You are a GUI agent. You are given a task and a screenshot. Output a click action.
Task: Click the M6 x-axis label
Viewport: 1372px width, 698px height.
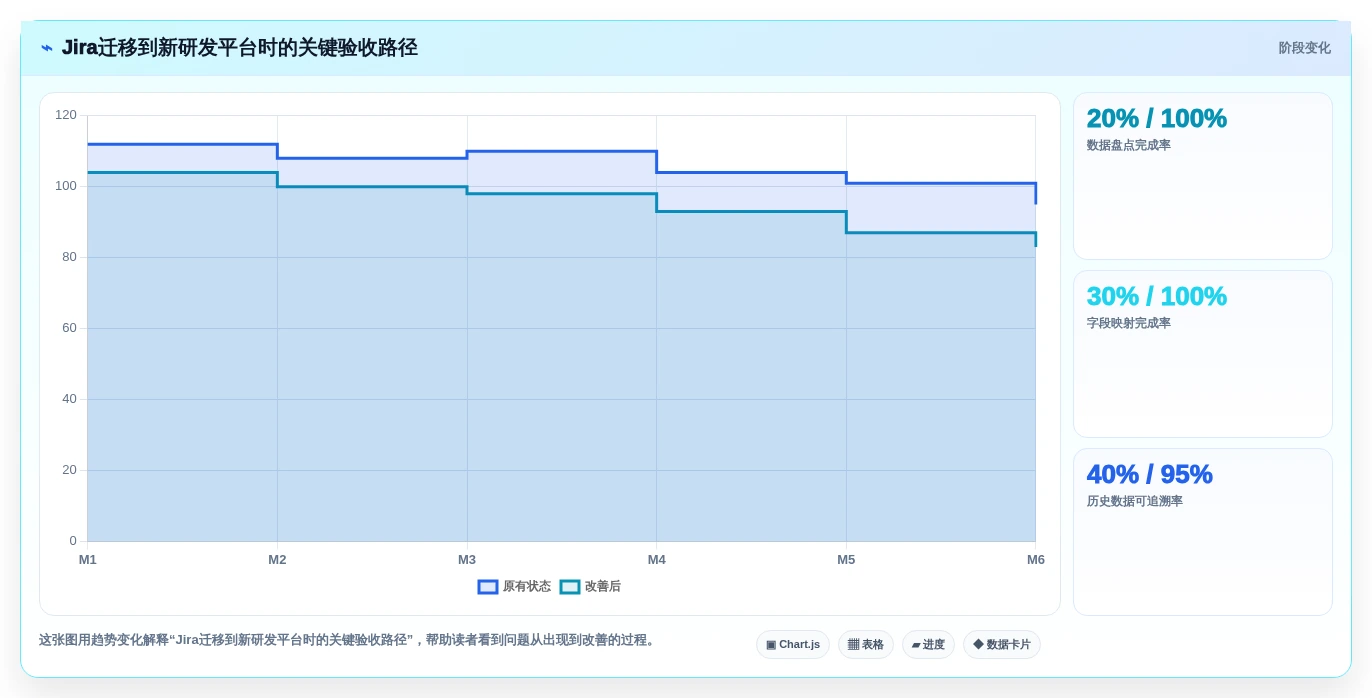coord(1036,560)
